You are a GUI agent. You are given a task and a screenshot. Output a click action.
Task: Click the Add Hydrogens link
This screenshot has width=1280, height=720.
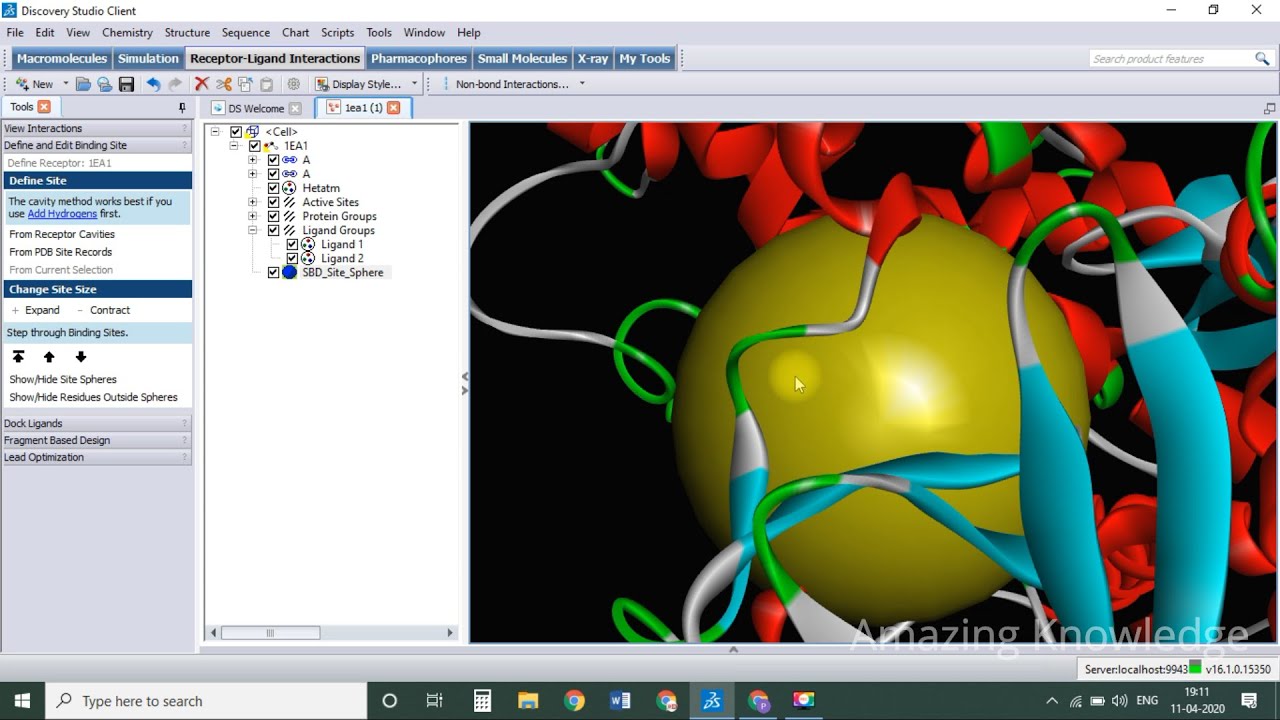[x=62, y=214]
